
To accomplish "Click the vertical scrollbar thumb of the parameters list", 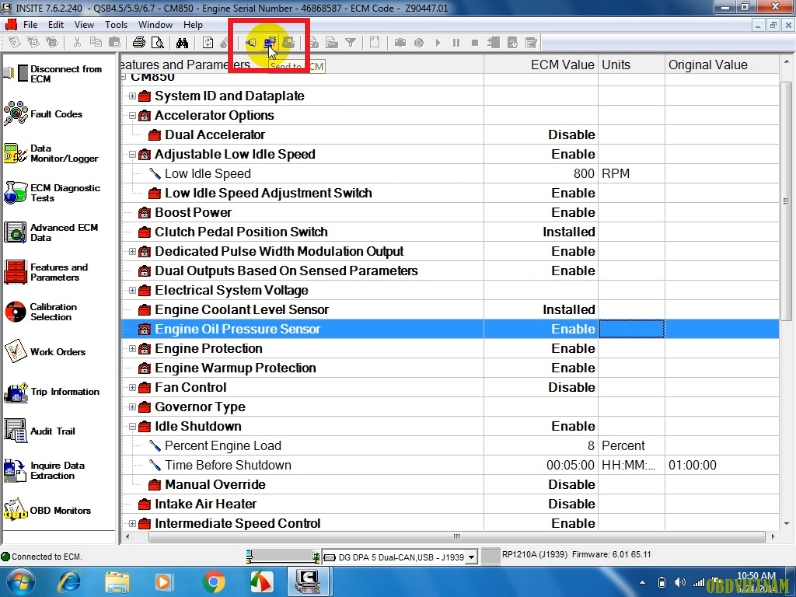I will click(x=786, y=201).
